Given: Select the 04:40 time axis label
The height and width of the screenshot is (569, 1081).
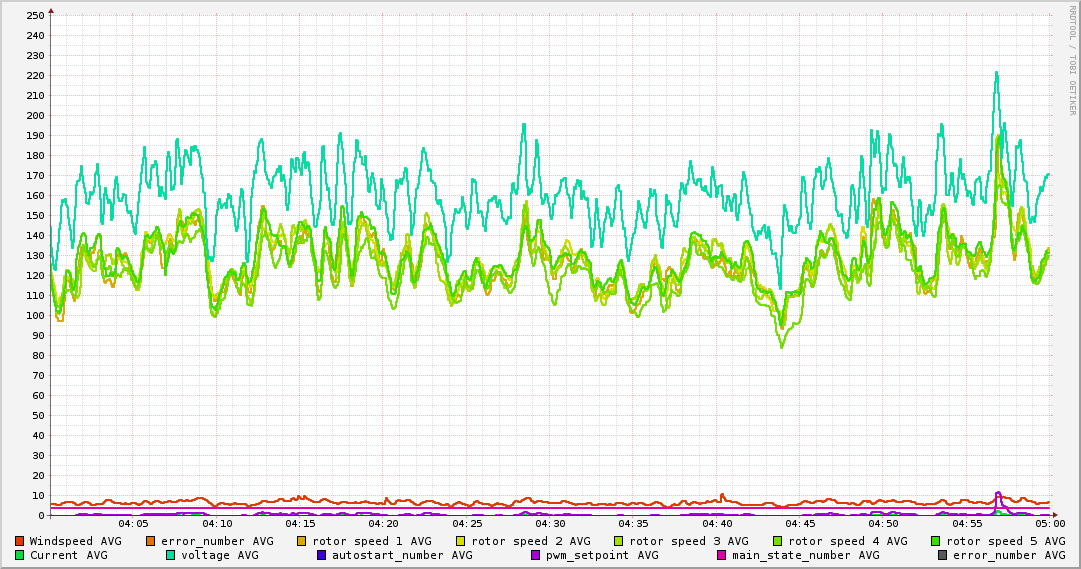Looking at the screenshot, I should point(717,524).
